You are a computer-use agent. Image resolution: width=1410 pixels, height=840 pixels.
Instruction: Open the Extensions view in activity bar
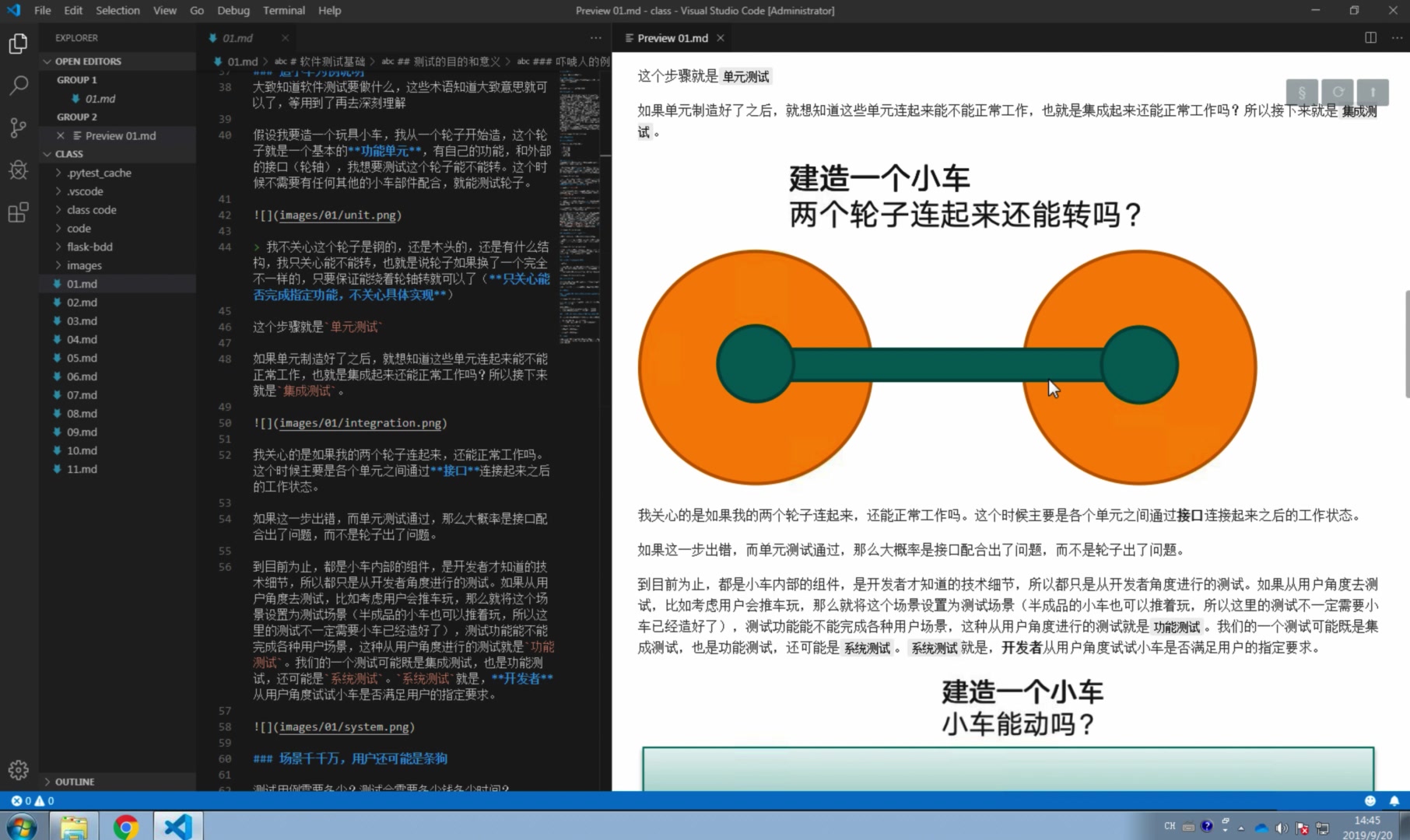pyautogui.click(x=19, y=212)
